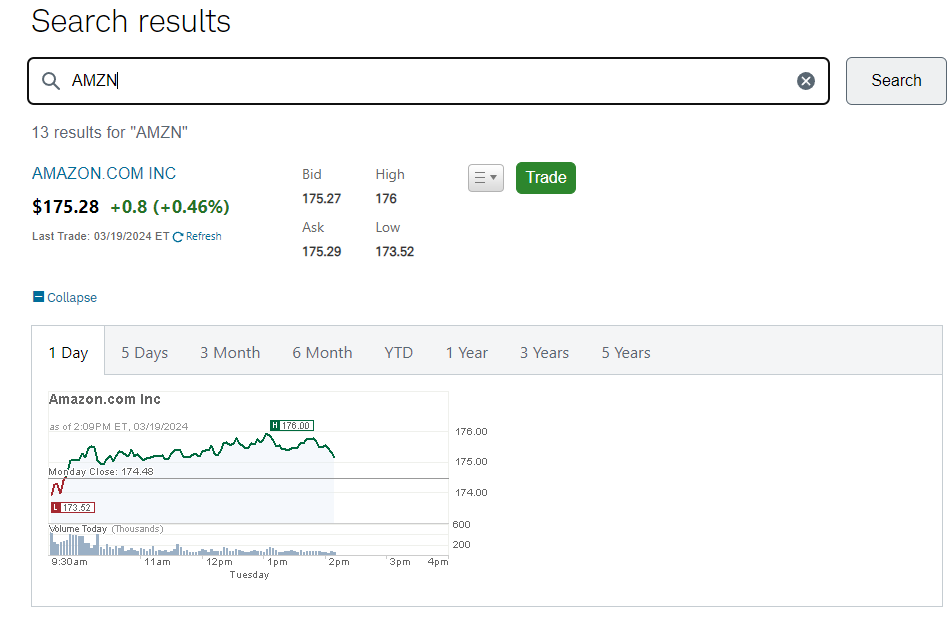Open the 3 Years chart tab

544,352
